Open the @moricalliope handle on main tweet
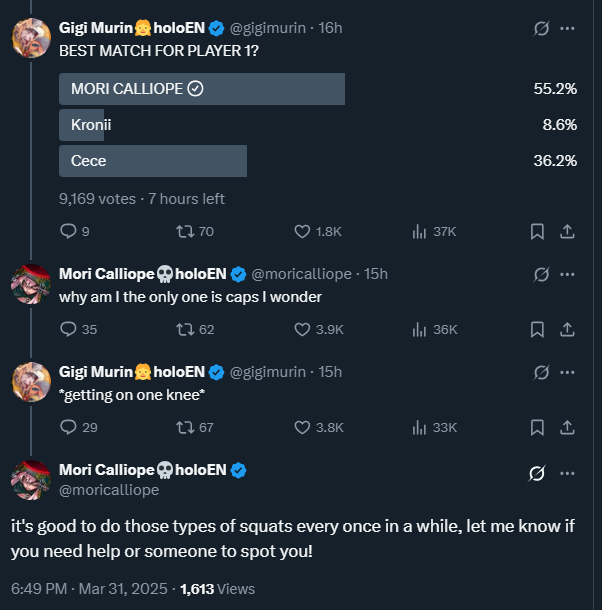602x610 pixels. tap(109, 490)
